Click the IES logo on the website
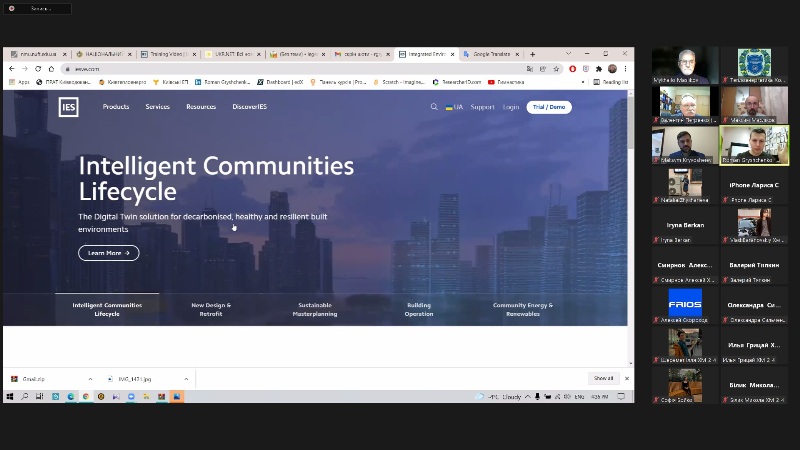 coord(68,107)
